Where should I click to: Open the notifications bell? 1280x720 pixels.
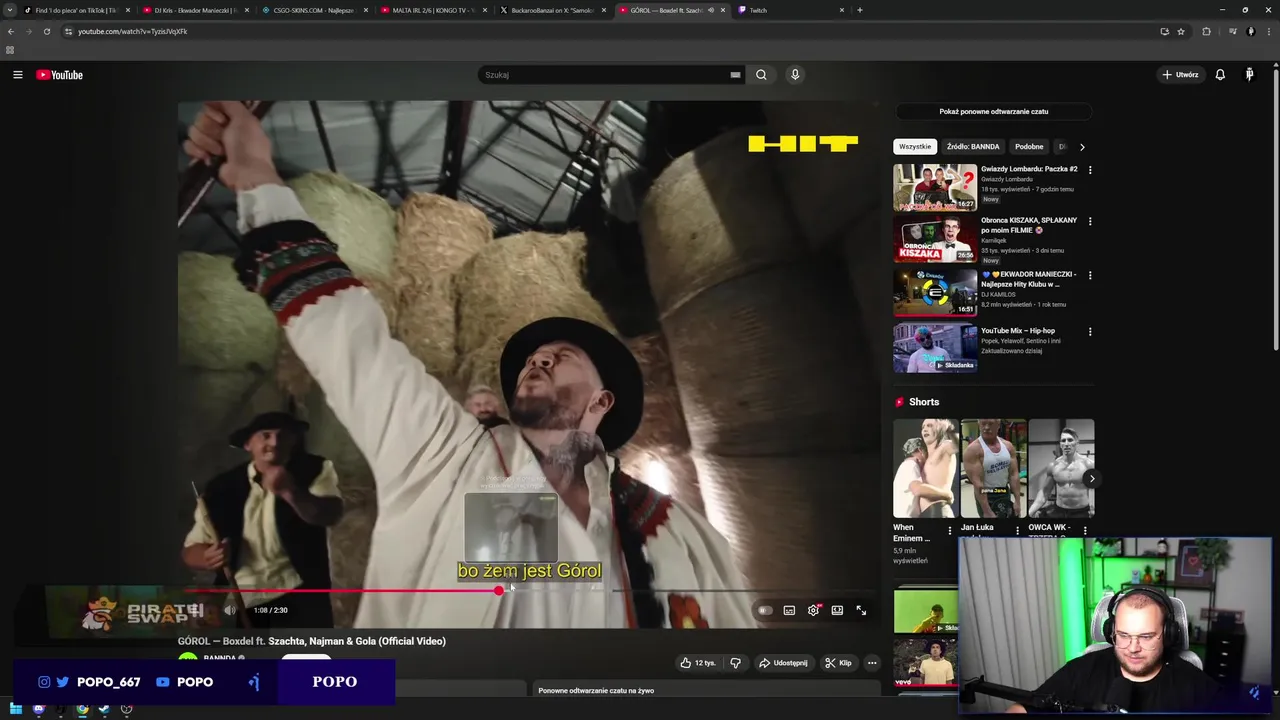tap(1220, 75)
